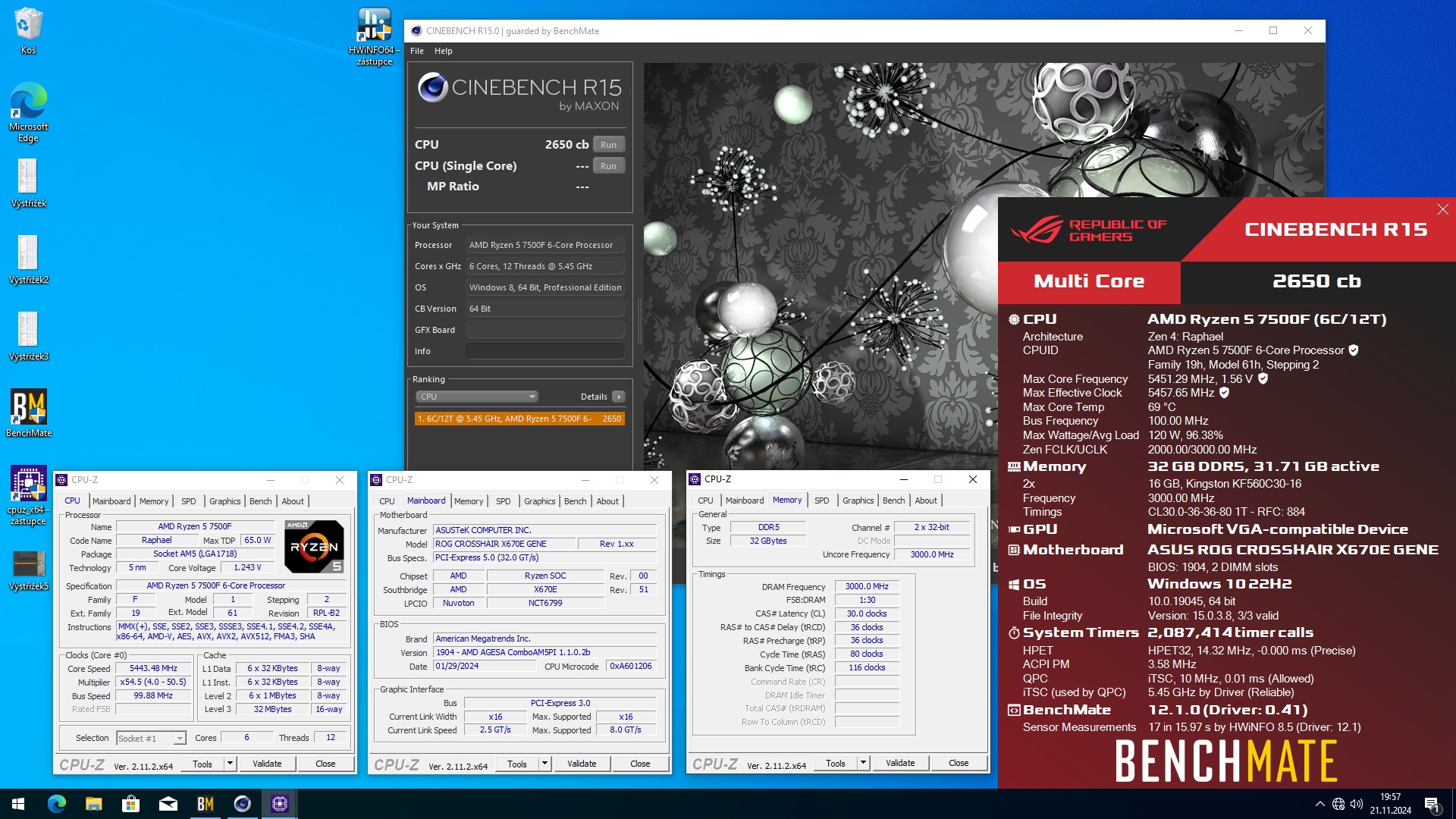Open the Microsoft Edge desktop icon
This screenshot has height=819, width=1456.
pyautogui.click(x=28, y=112)
